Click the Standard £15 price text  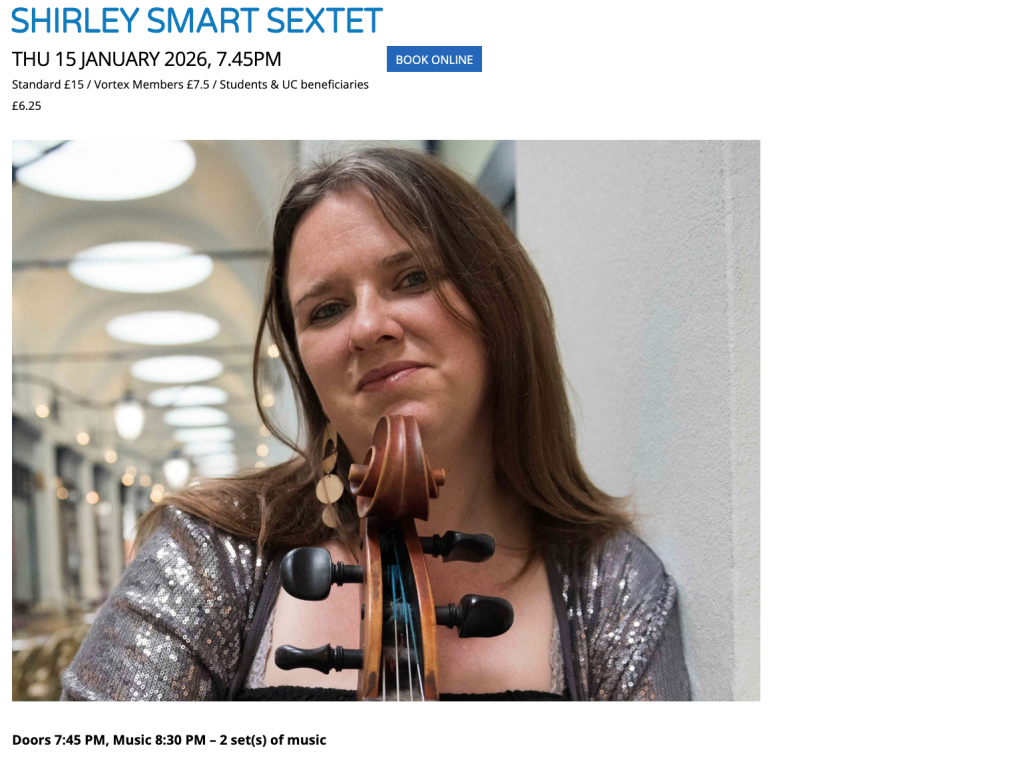coord(48,84)
